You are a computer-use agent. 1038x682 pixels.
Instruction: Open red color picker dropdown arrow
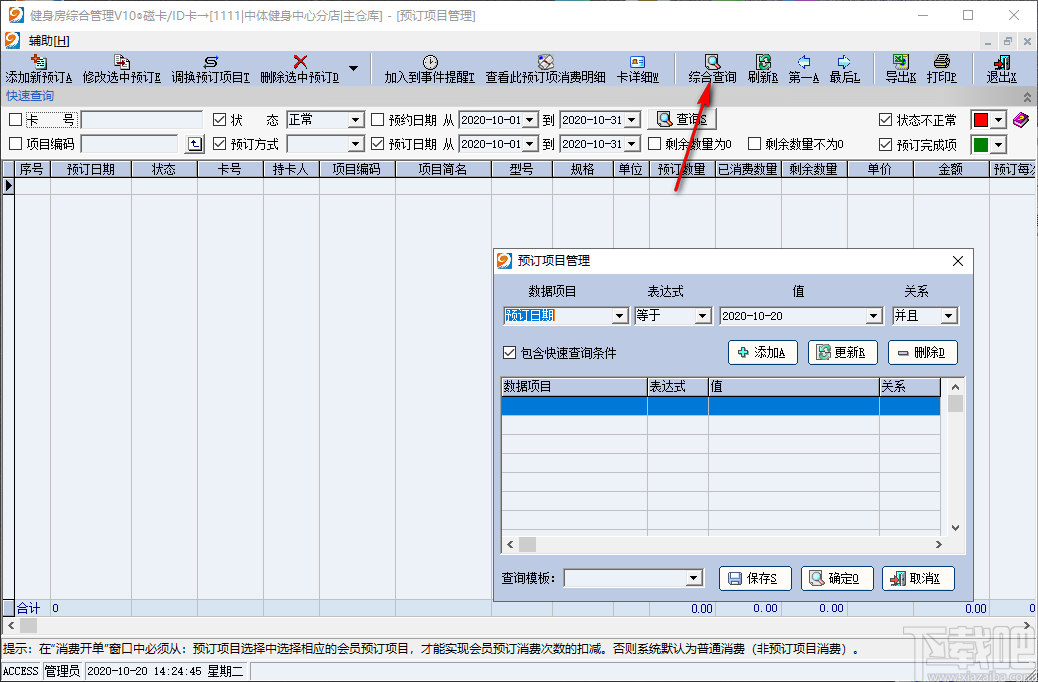998,120
